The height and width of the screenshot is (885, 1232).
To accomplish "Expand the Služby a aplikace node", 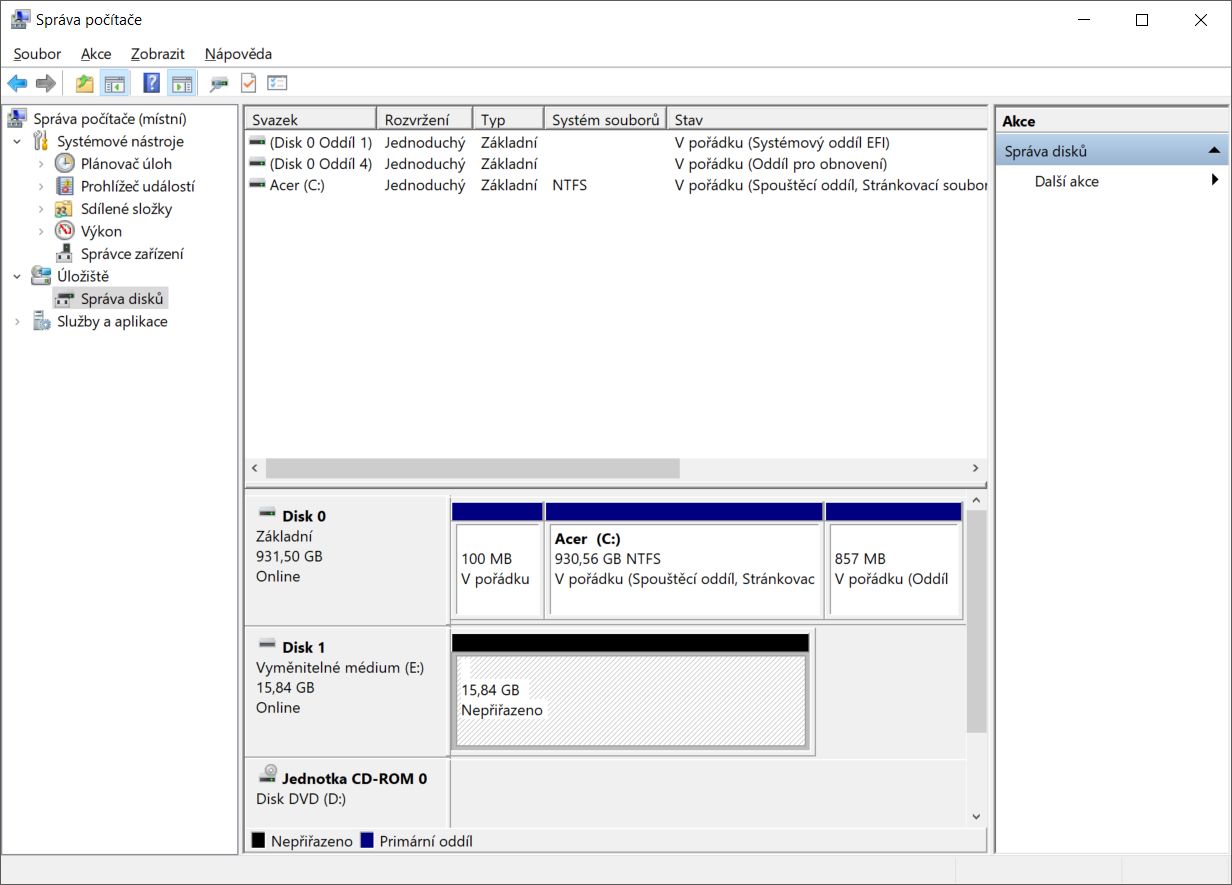I will pos(17,322).
